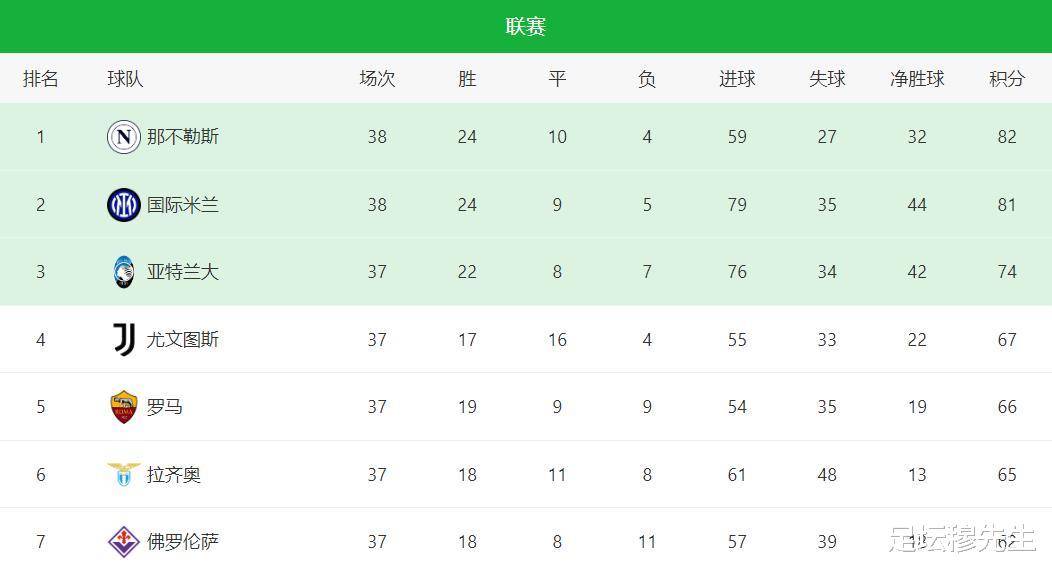This screenshot has width=1052, height=573.
Task: Click the Juventus club logo icon
Action: pos(124,340)
